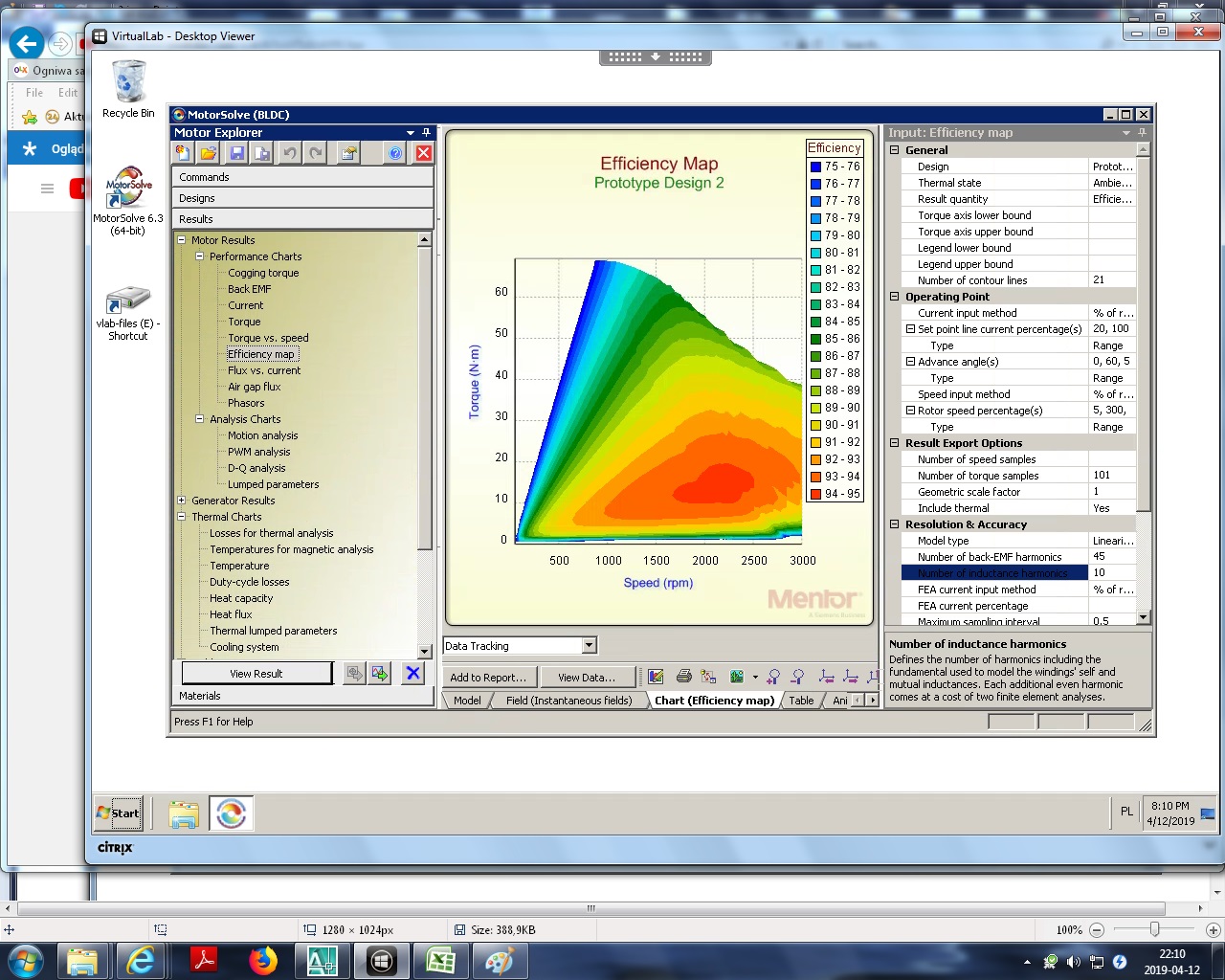Click the Open folder icon in Motor Explorer
Image resolution: width=1225 pixels, height=980 pixels.
[209, 153]
